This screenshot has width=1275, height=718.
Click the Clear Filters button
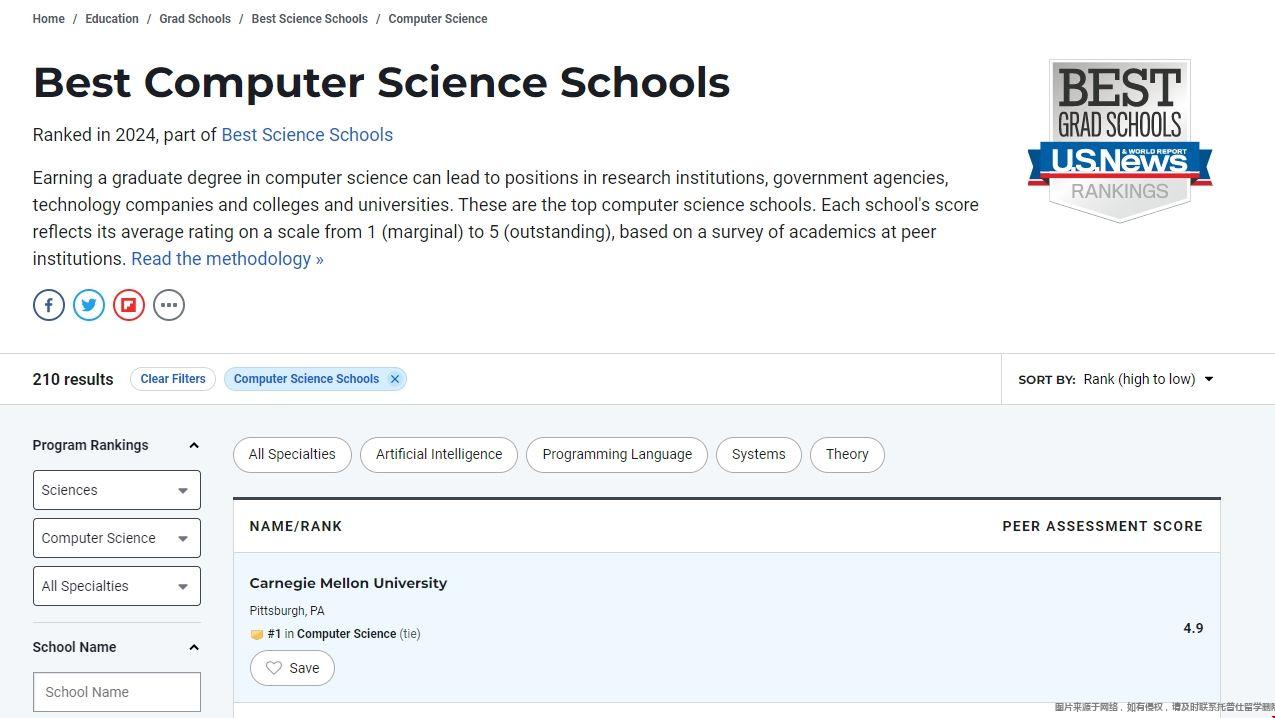[x=173, y=379]
